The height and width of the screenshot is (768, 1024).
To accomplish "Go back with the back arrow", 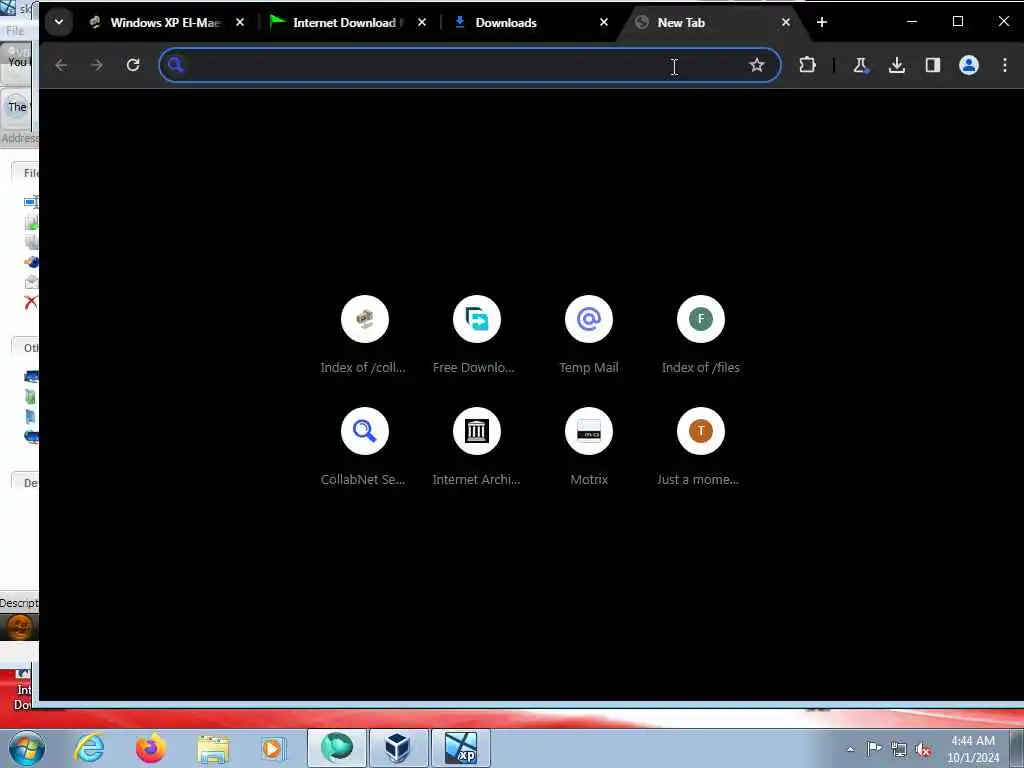I will tap(61, 65).
